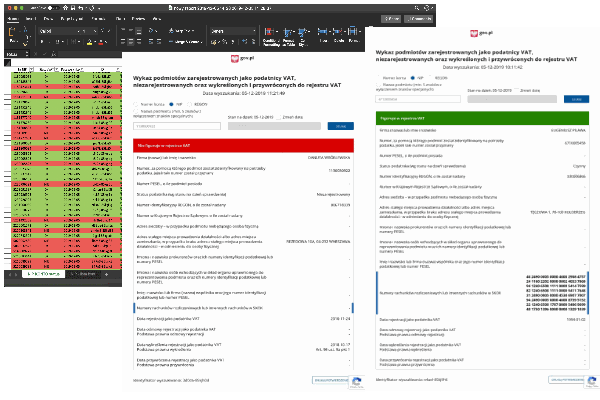
Task: Switch to the Insert ribbon tab
Action: 29,18
